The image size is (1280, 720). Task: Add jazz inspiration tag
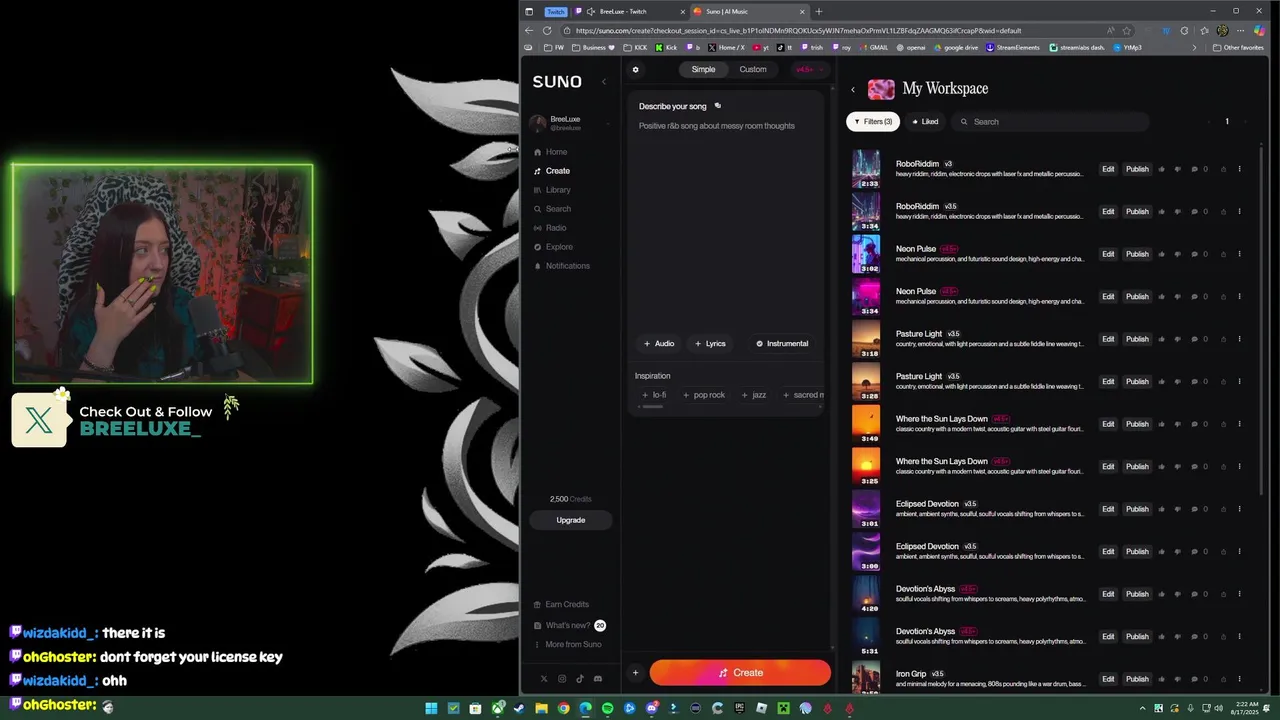click(x=754, y=395)
